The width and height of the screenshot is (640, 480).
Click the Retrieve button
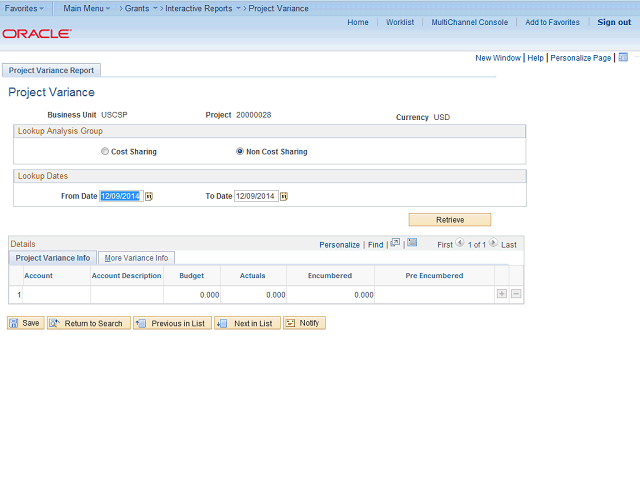[x=450, y=220]
